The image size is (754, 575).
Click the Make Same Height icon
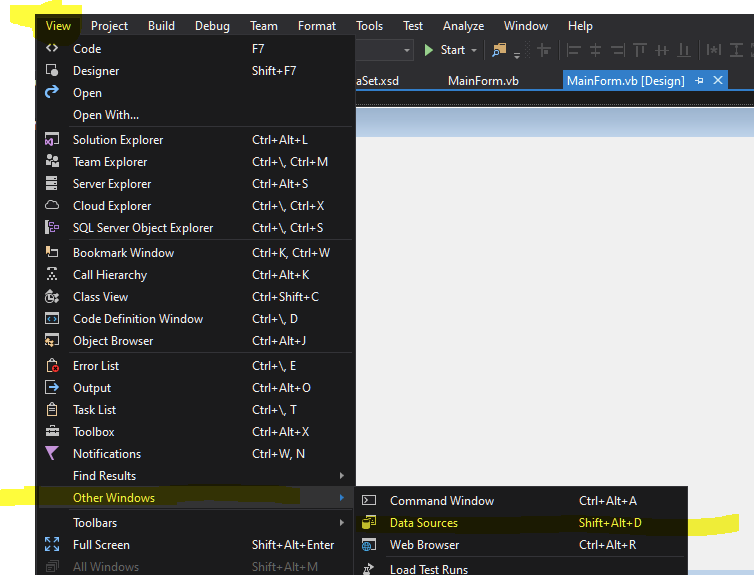[x=736, y=50]
